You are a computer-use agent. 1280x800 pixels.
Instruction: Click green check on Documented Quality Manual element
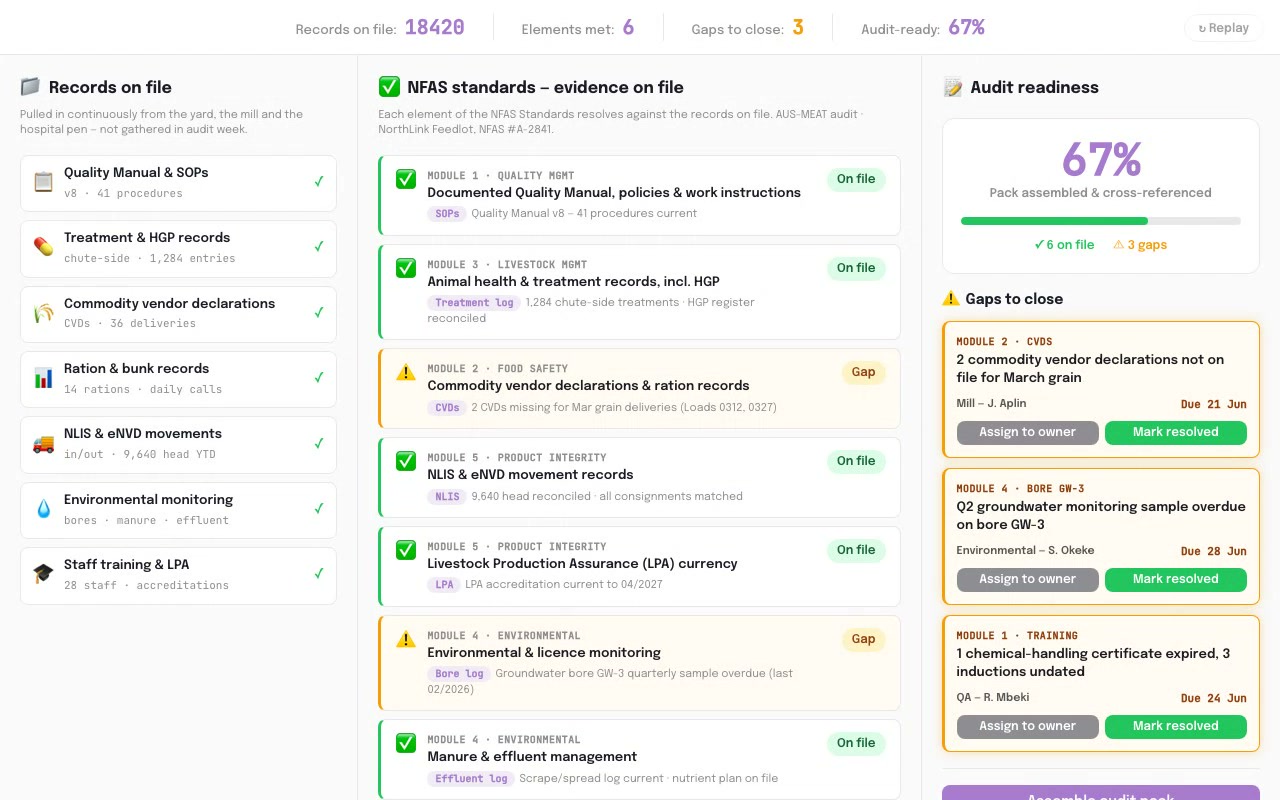[406, 179]
